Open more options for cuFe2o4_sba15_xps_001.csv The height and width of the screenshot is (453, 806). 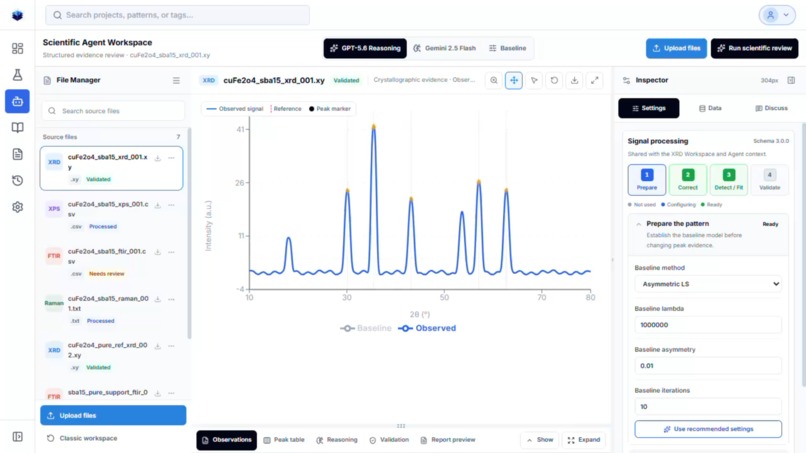[x=171, y=205]
